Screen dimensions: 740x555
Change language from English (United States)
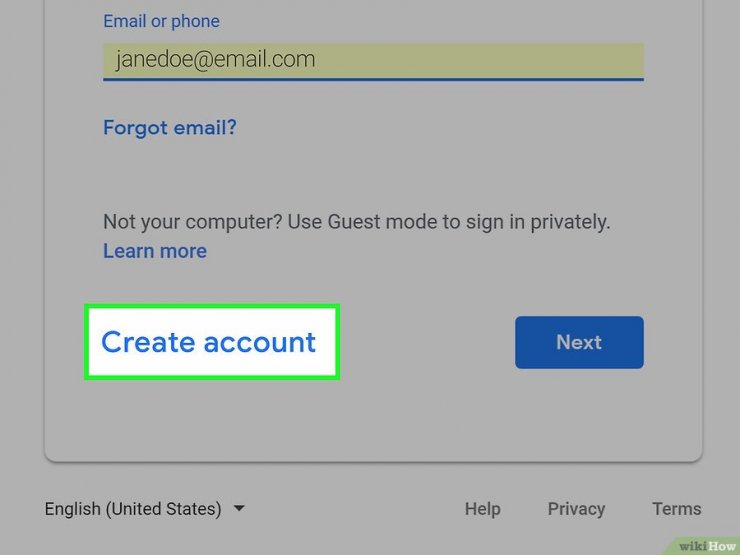point(144,509)
